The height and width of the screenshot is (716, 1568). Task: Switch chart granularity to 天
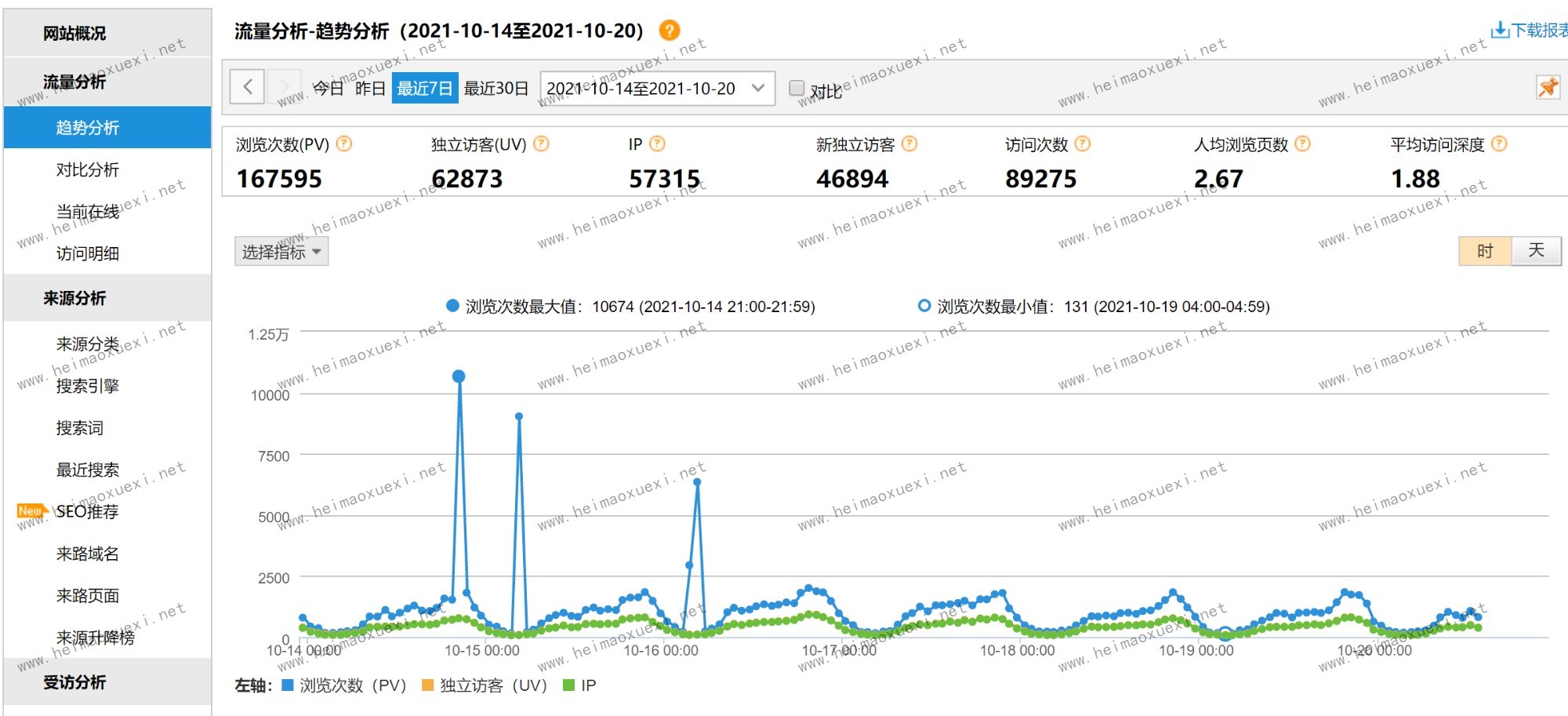pyautogui.click(x=1535, y=251)
